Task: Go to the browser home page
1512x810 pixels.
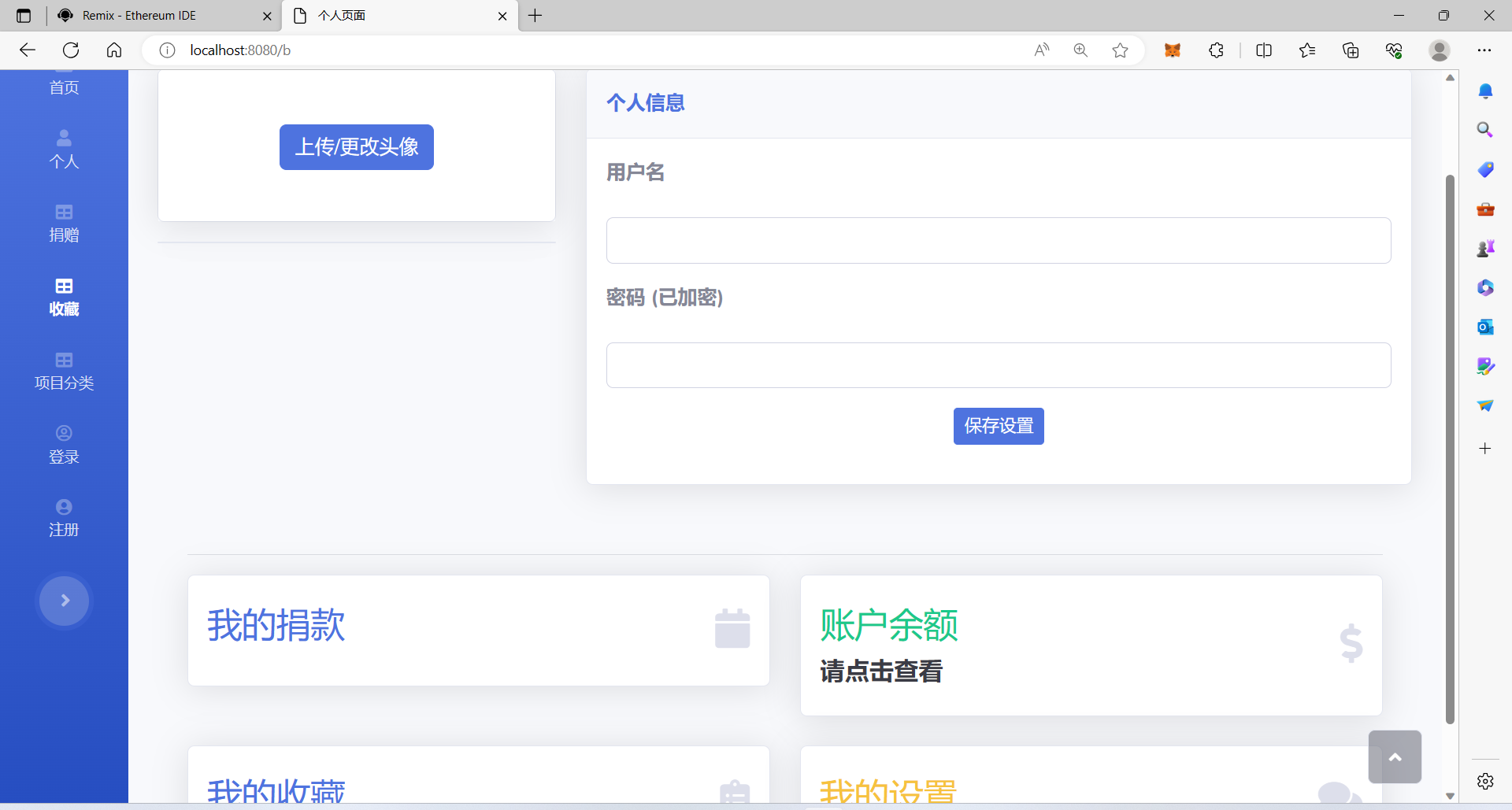Action: (114, 50)
